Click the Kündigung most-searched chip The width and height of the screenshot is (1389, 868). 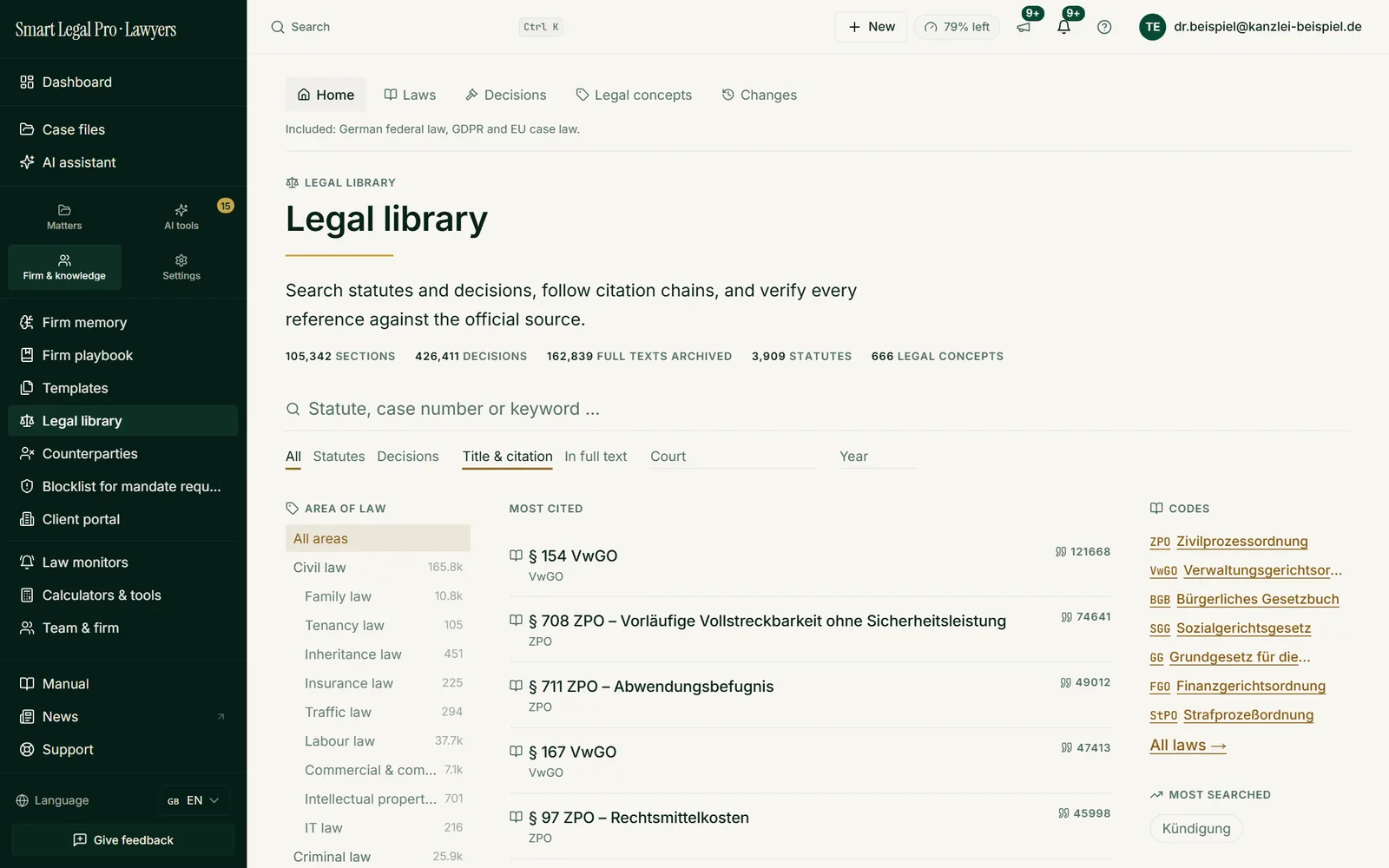[1196, 828]
